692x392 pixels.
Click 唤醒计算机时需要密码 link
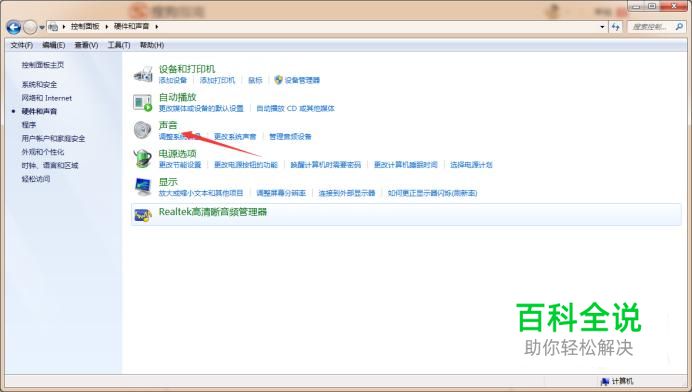point(326,165)
